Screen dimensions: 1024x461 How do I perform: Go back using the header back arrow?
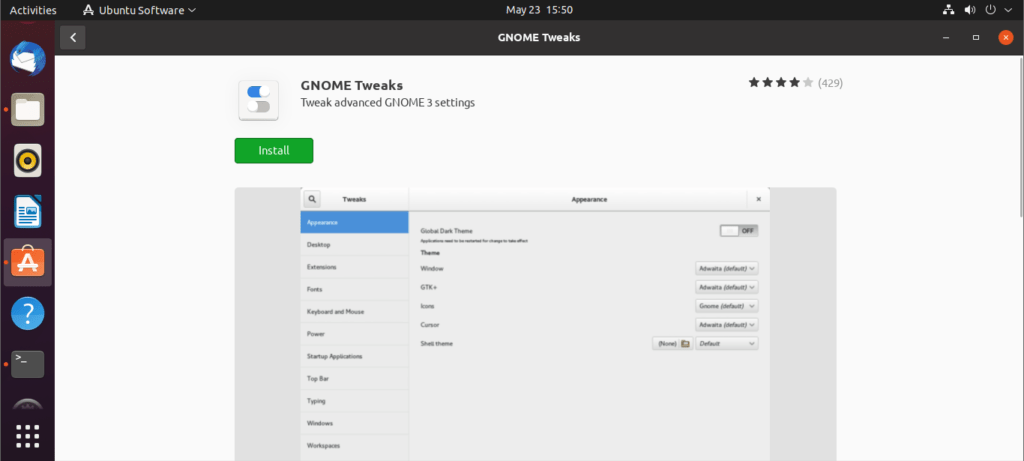click(x=72, y=38)
